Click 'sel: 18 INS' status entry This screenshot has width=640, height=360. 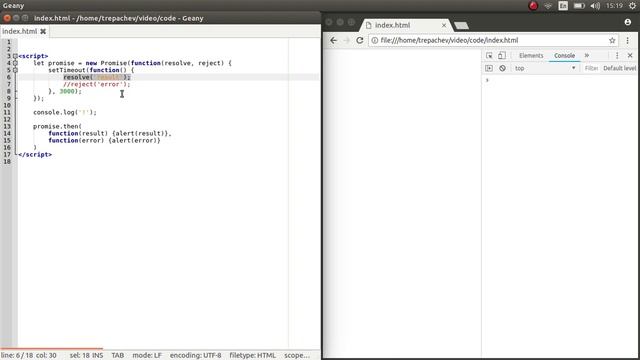coord(86,355)
